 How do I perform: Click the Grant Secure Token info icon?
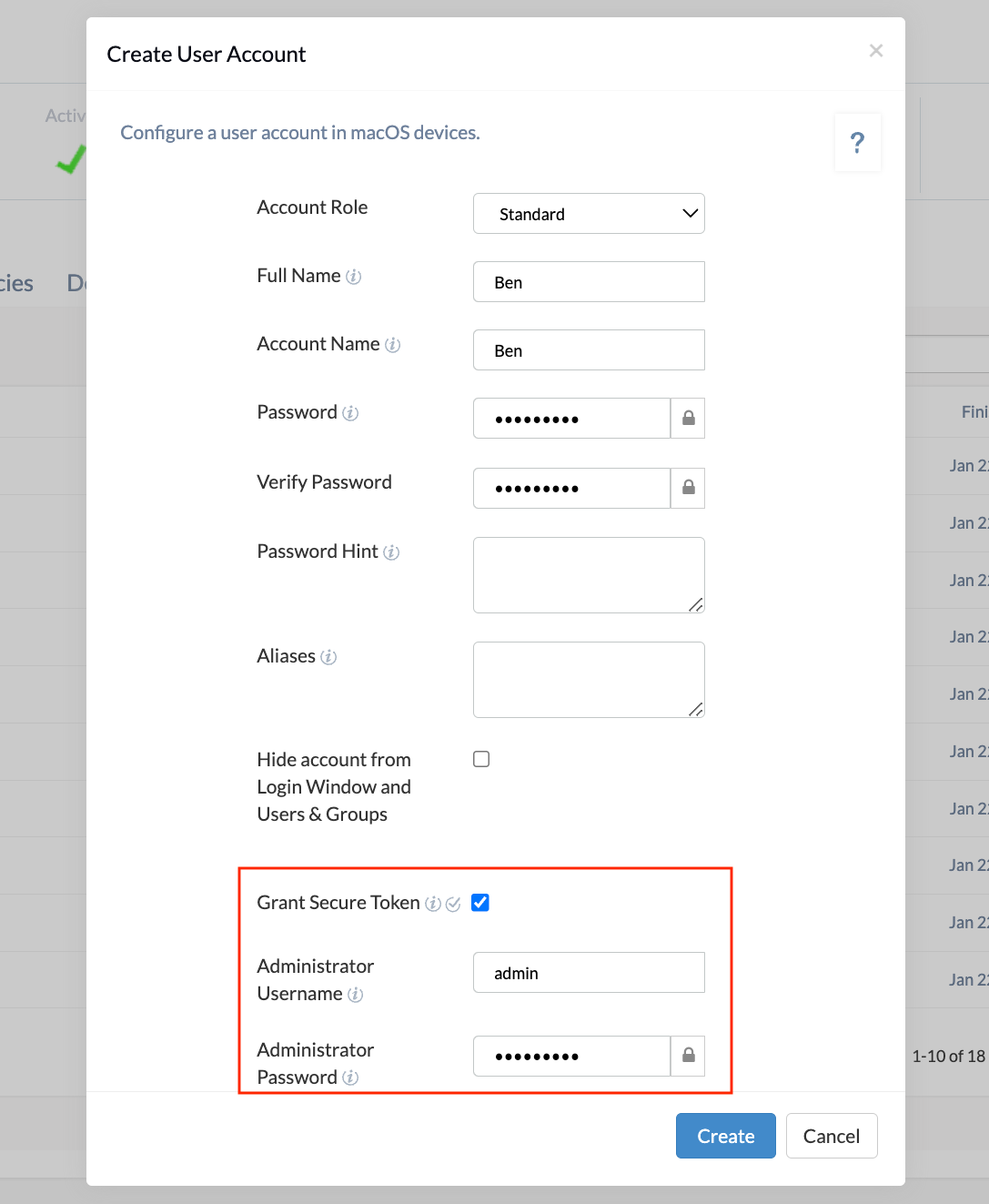433,904
